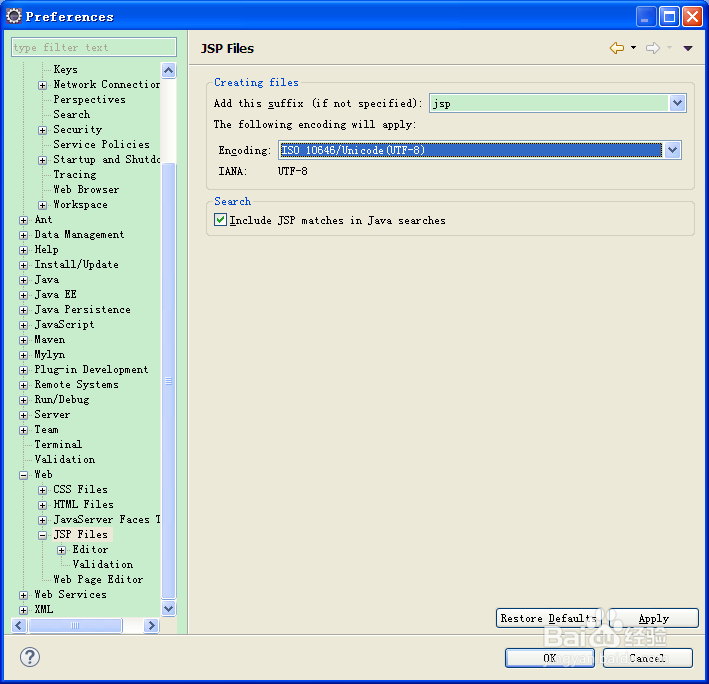The width and height of the screenshot is (709, 684).
Task: Expand the Server tree node
Action: click(x=24, y=415)
